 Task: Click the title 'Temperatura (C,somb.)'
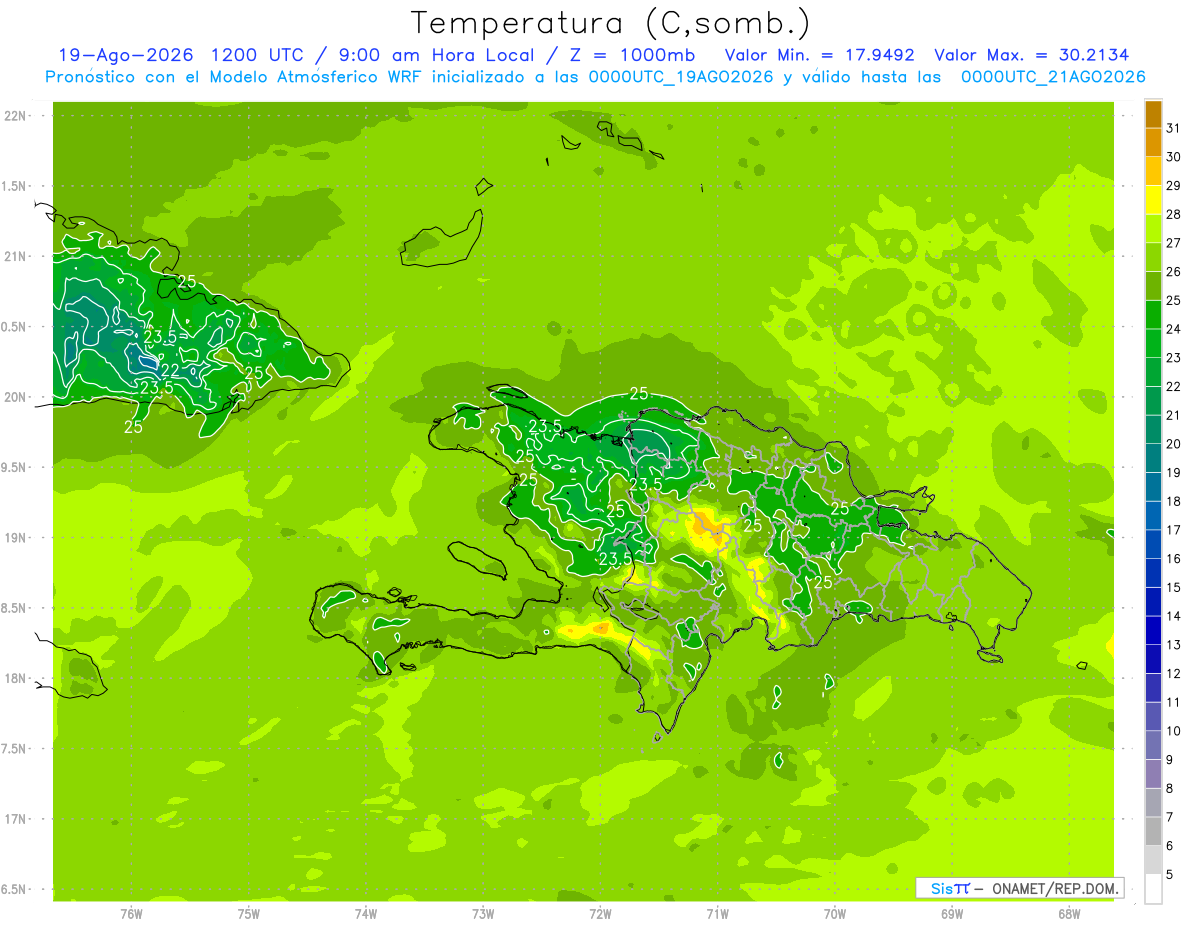click(x=610, y=23)
